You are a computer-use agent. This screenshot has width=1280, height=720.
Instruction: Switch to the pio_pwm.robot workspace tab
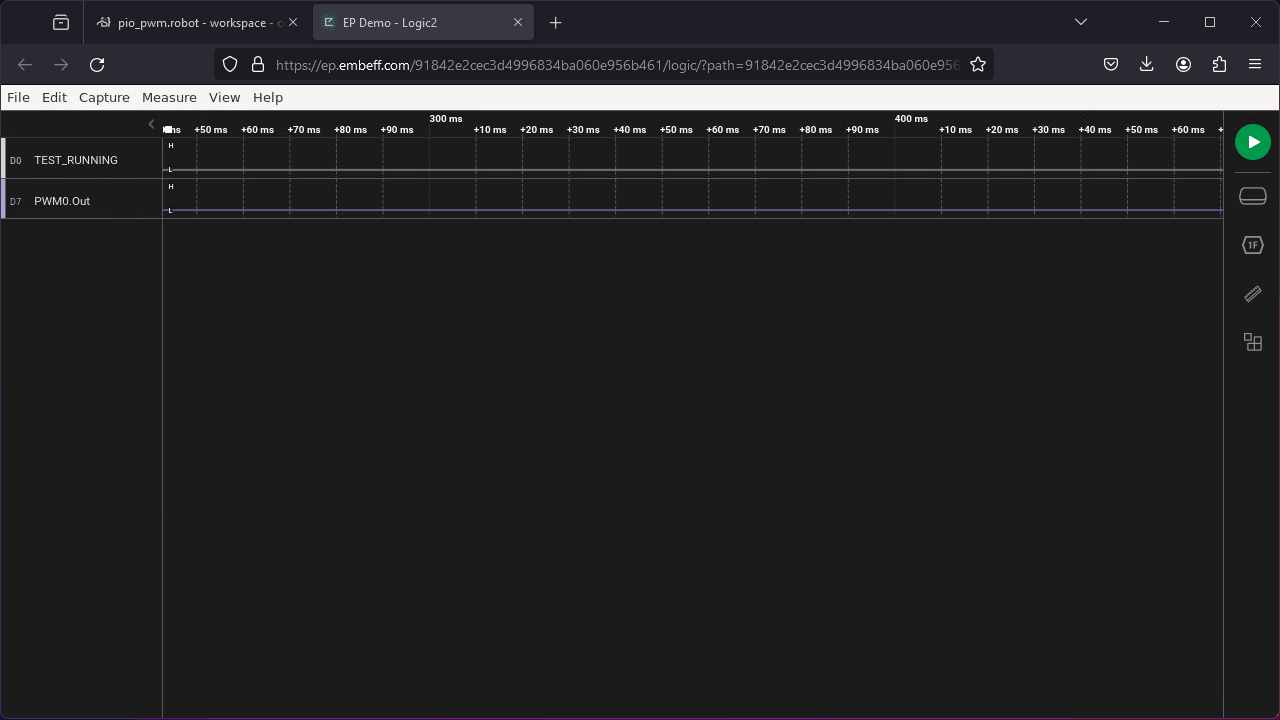197,22
